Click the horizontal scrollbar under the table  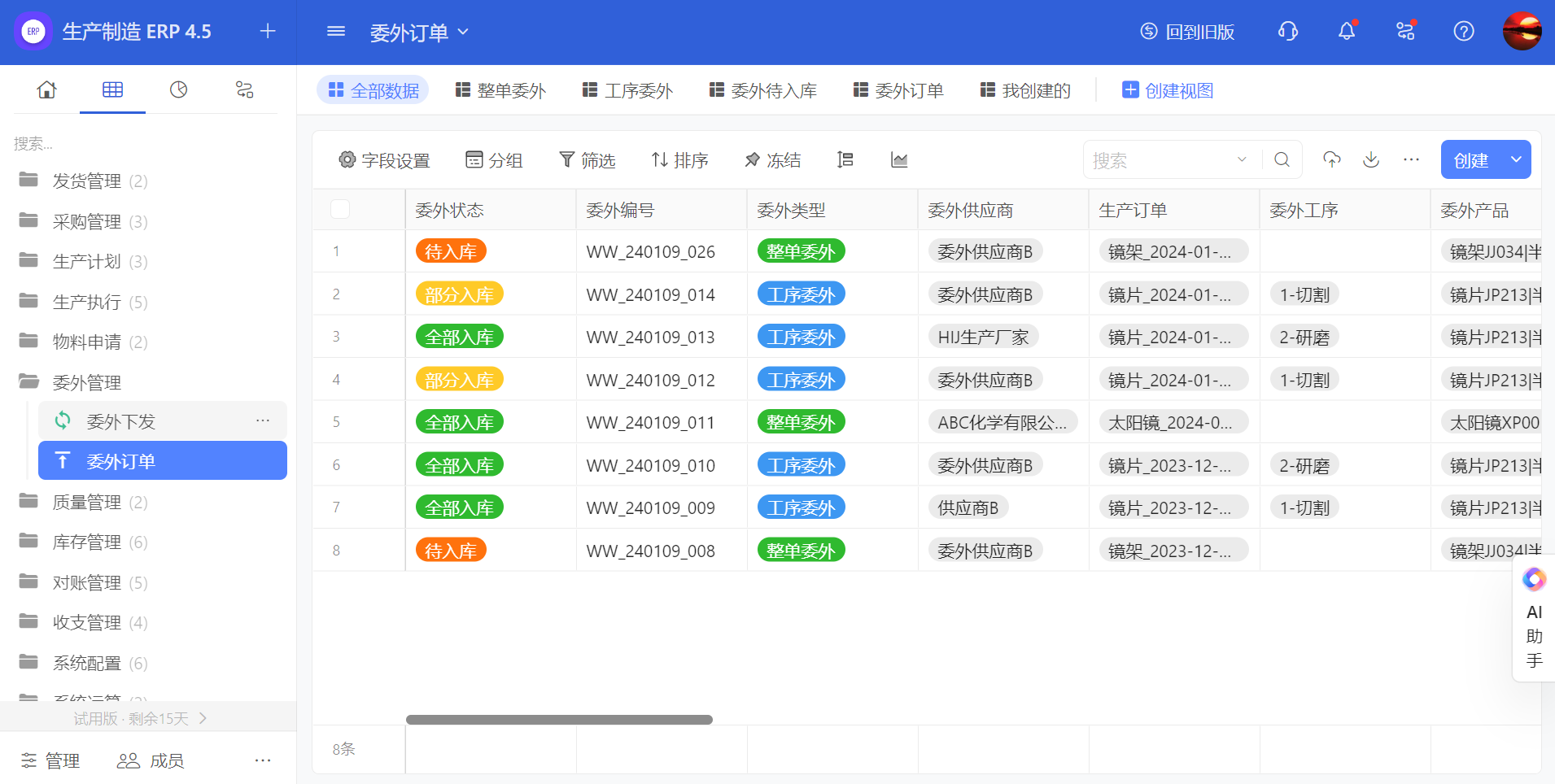(x=559, y=720)
